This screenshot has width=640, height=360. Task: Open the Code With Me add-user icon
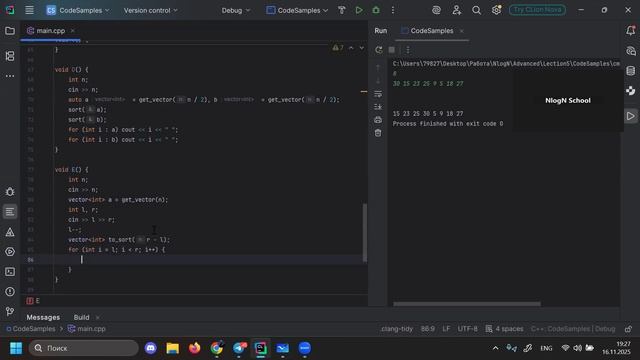point(456,10)
